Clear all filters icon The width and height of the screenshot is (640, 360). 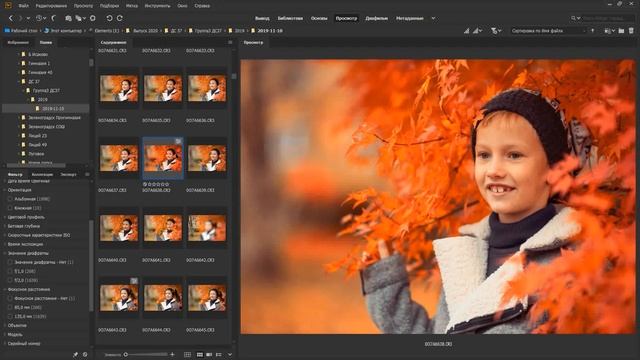click(x=85, y=354)
